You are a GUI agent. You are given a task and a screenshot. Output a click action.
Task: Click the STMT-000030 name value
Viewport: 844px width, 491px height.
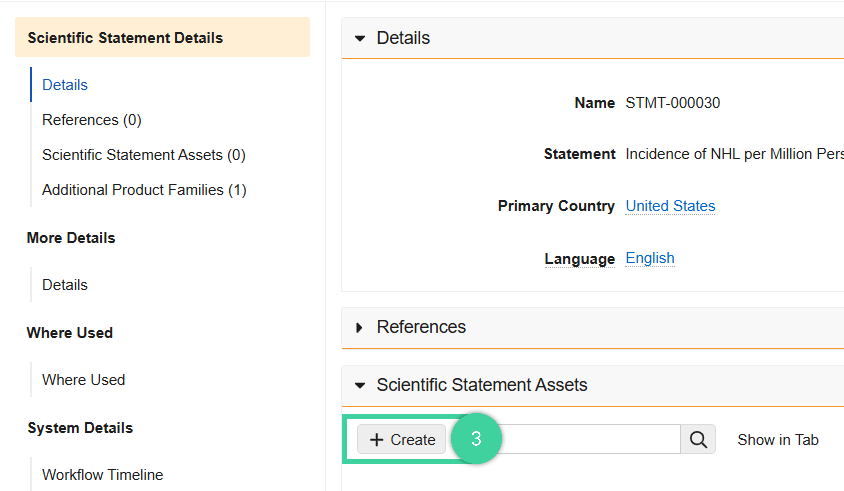point(672,103)
